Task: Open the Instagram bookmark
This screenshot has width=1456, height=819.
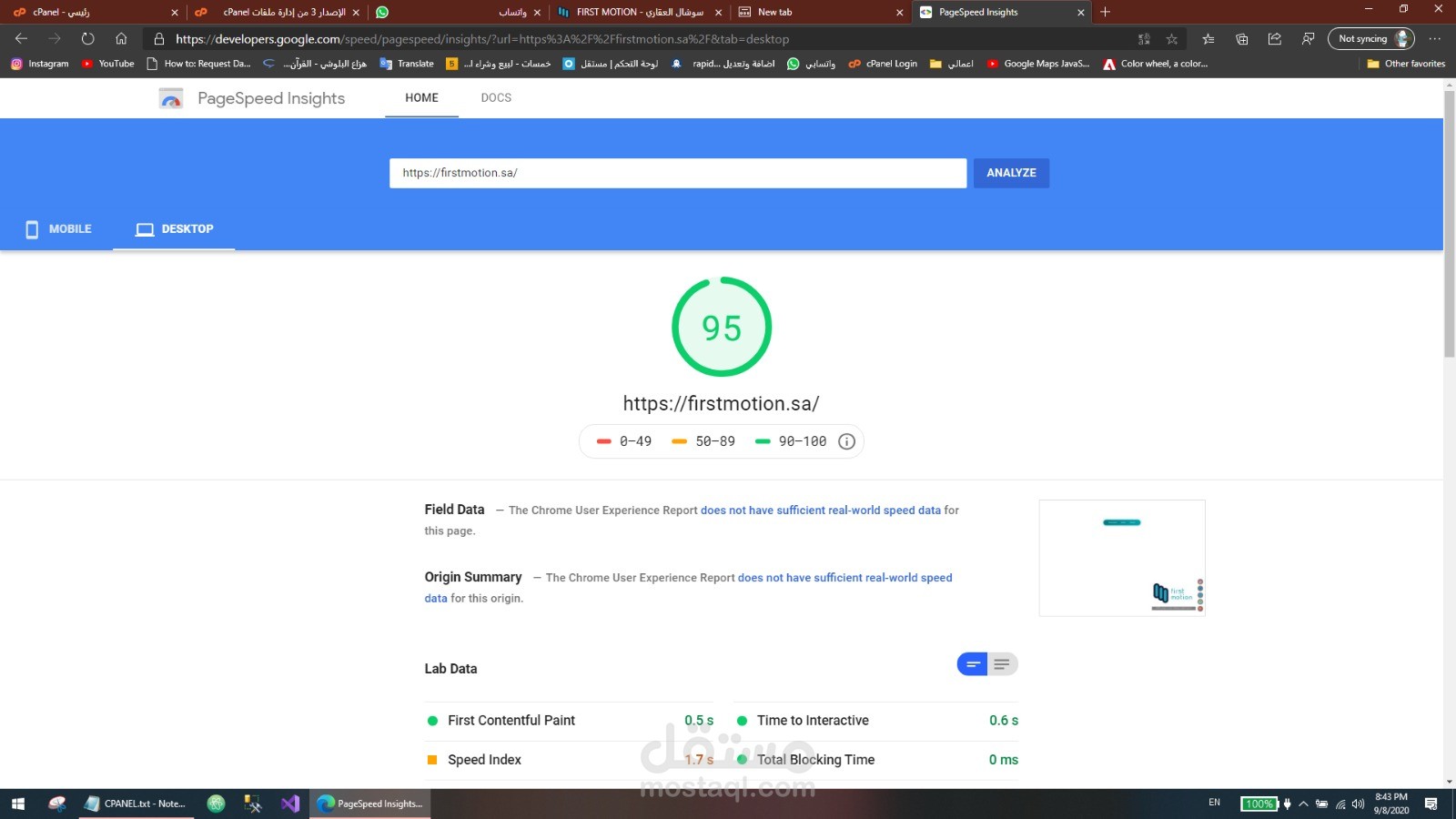Action: [x=40, y=64]
